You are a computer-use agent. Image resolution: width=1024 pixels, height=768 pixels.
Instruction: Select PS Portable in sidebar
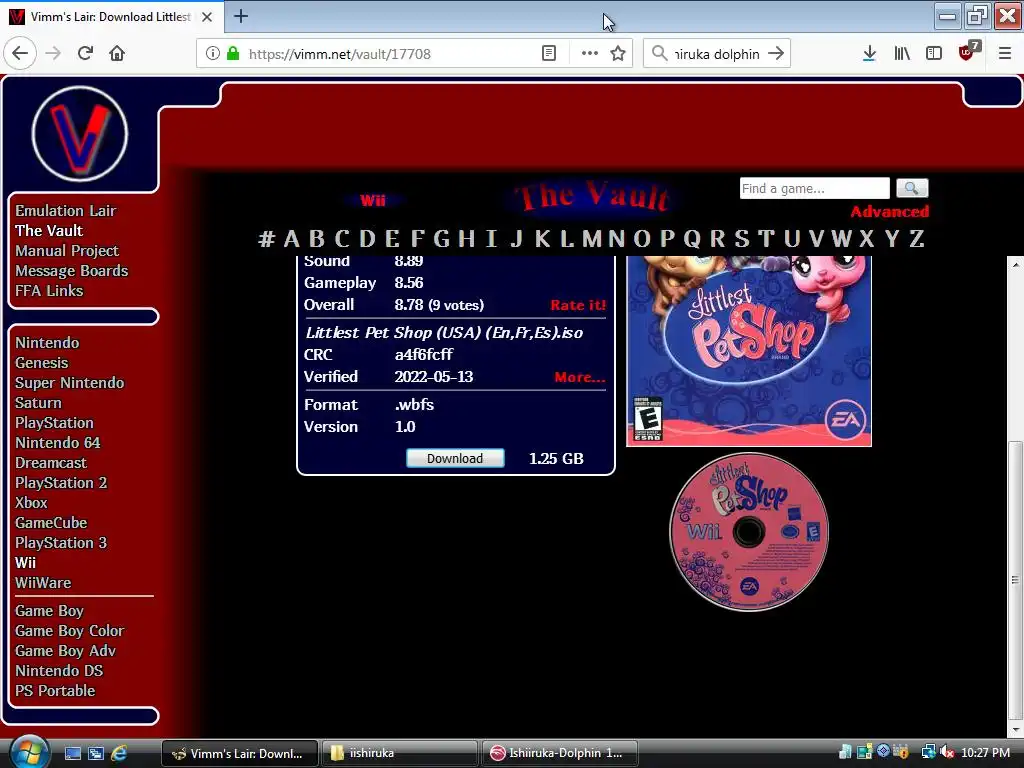(55, 691)
